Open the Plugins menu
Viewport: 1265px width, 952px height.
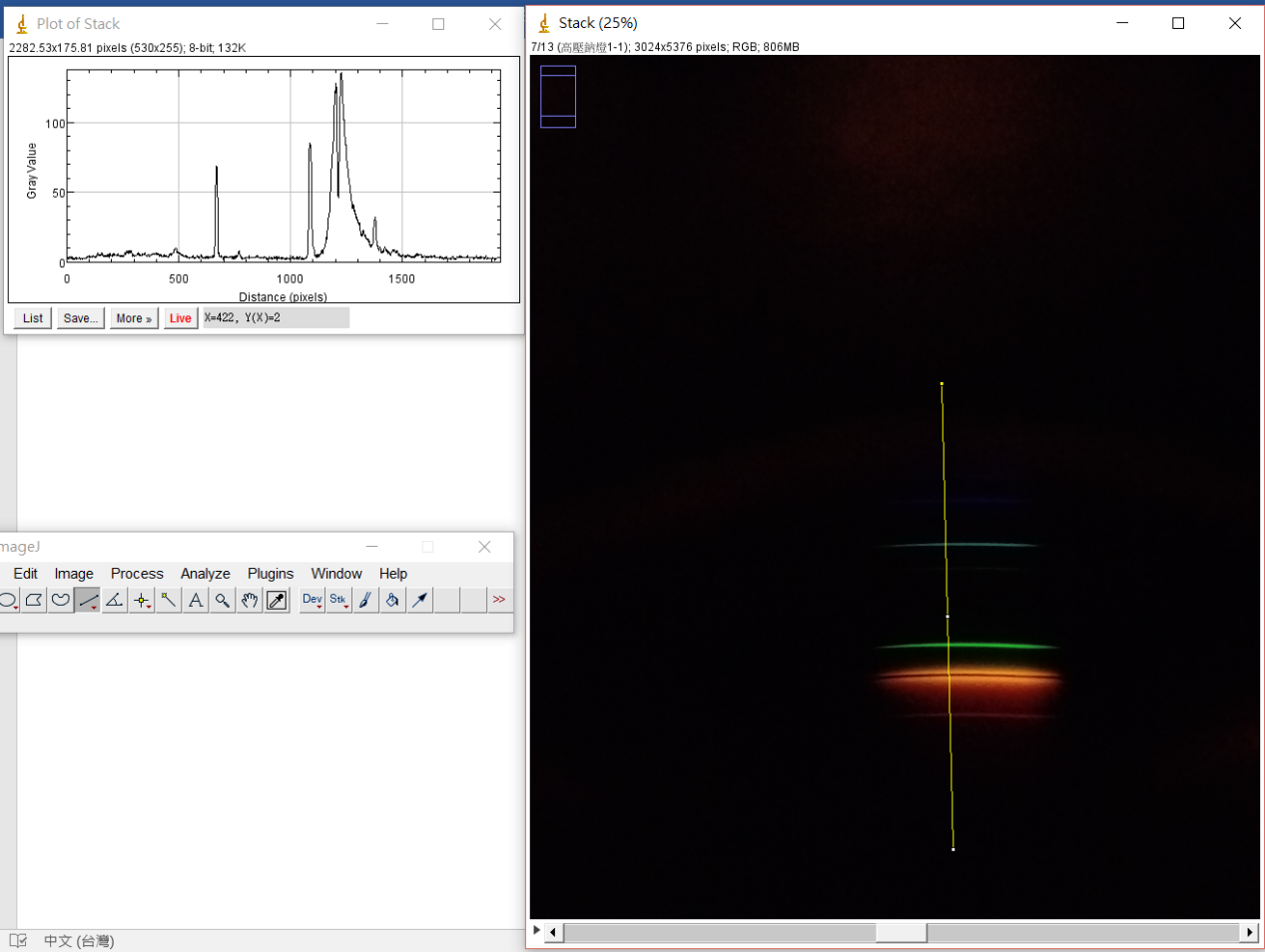[271, 574]
